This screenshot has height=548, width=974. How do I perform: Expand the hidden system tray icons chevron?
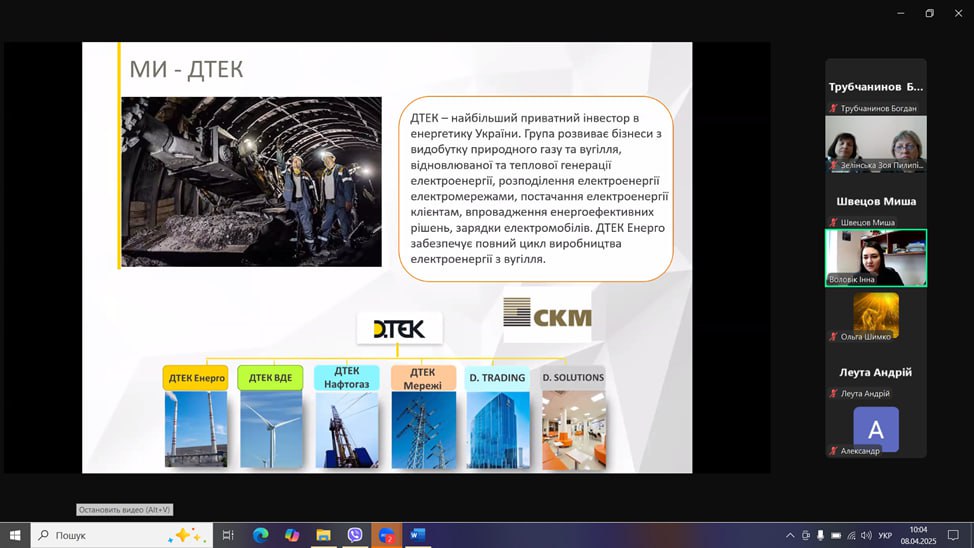[790, 535]
